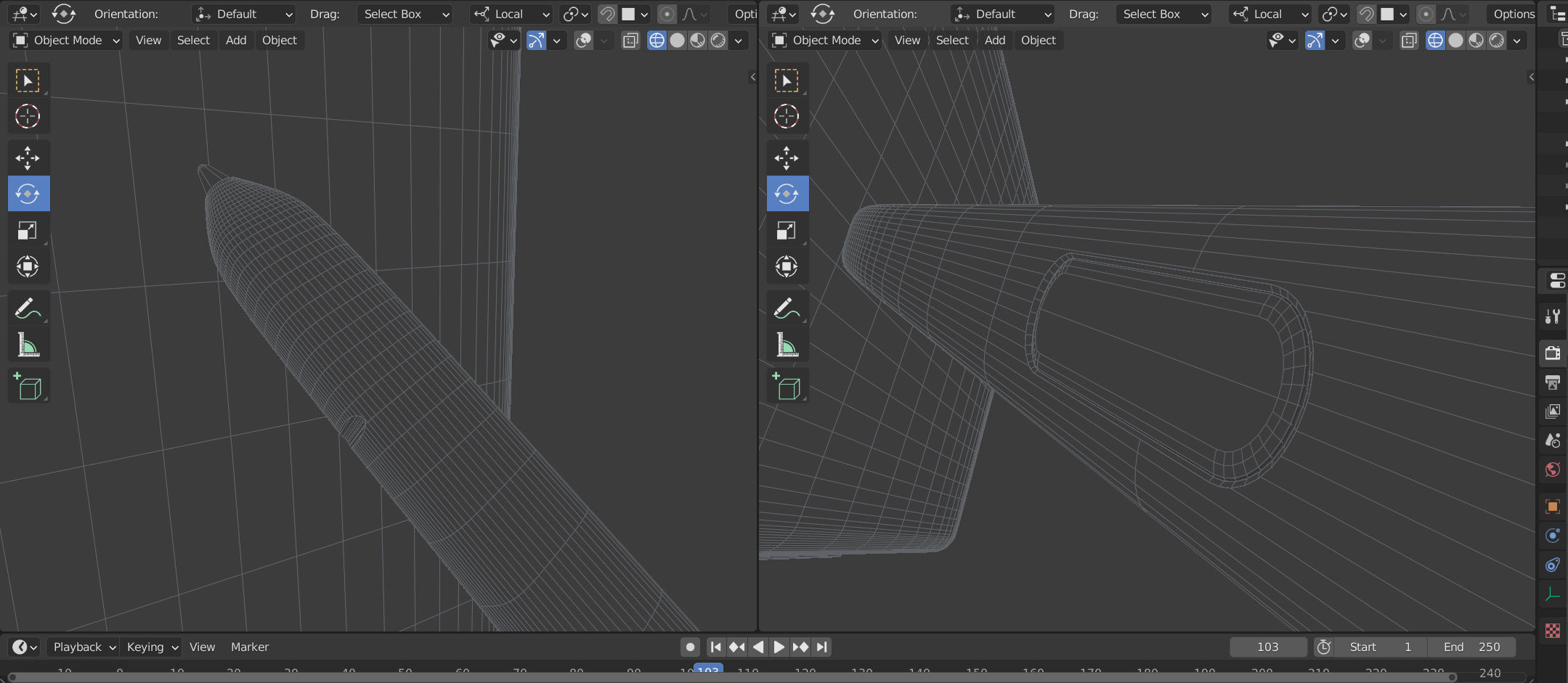This screenshot has width=1568, height=683.
Task: Open the Output properties tab
Action: (1553, 383)
